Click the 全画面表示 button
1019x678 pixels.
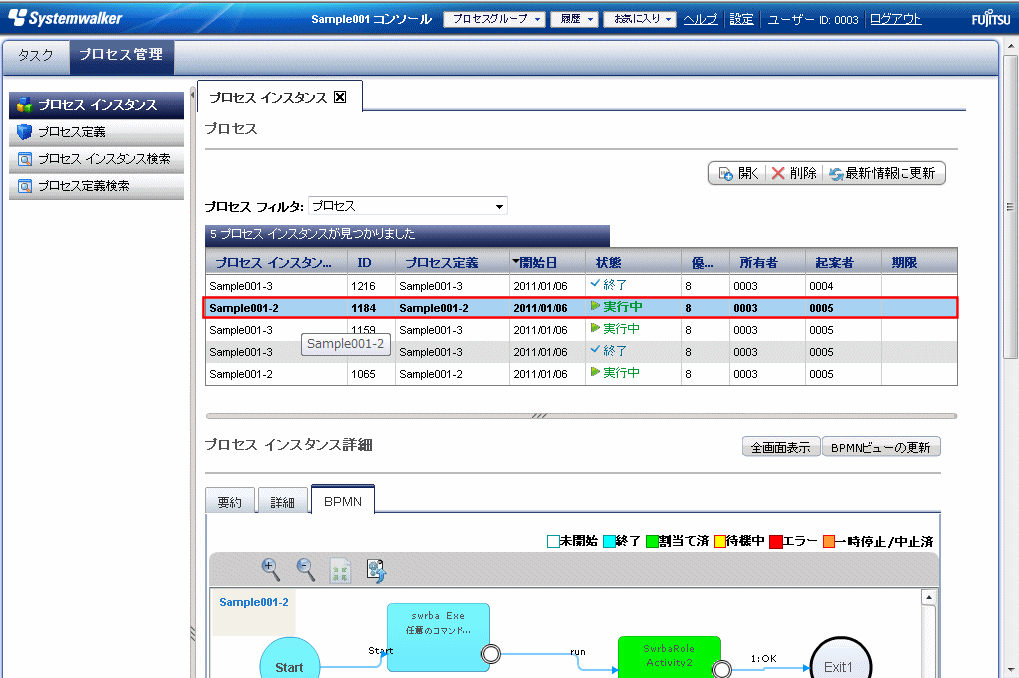coord(780,447)
